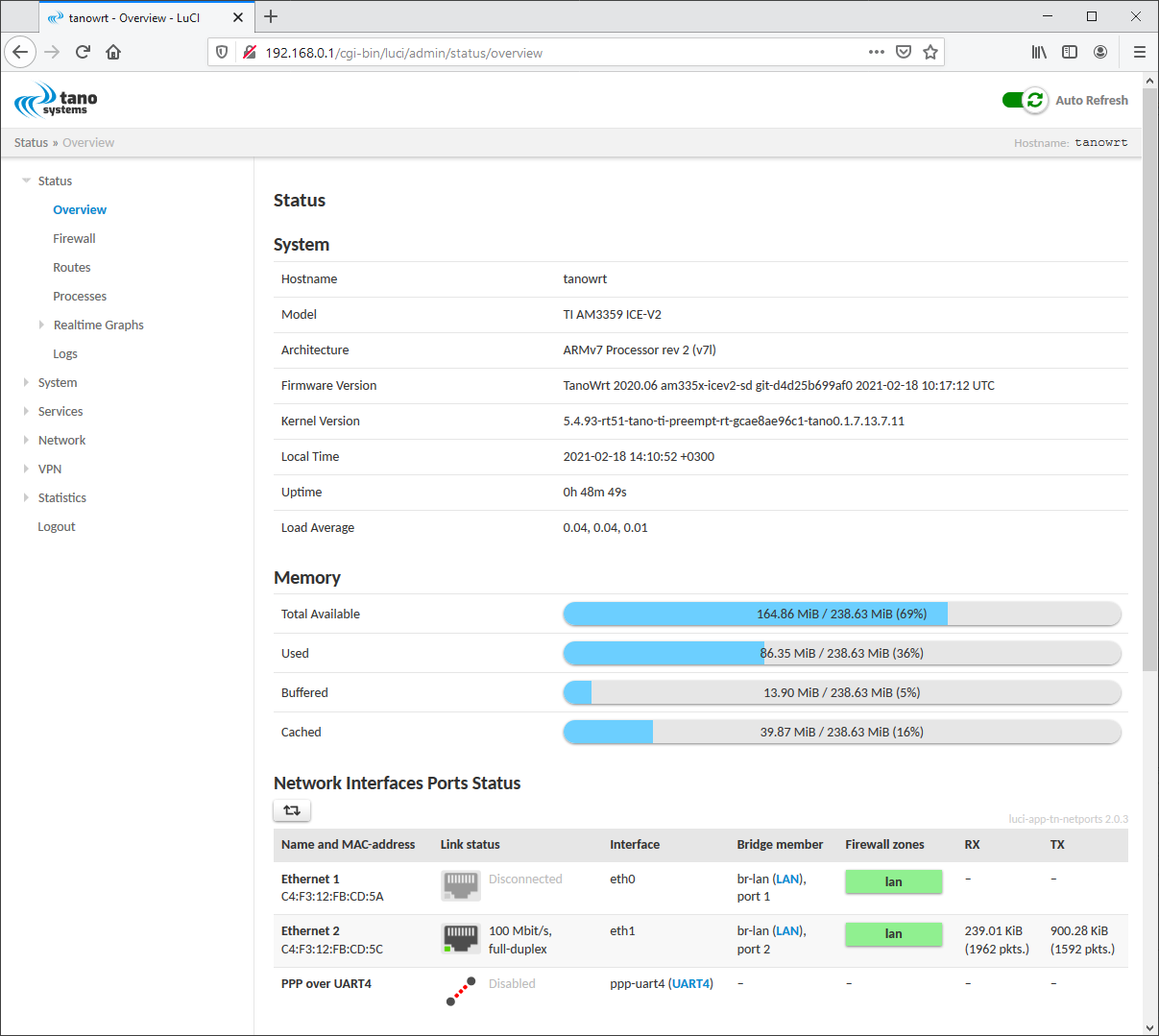The width and height of the screenshot is (1159, 1036).
Task: Click the lan firewall zone for Ethernet 2
Action: click(894, 933)
